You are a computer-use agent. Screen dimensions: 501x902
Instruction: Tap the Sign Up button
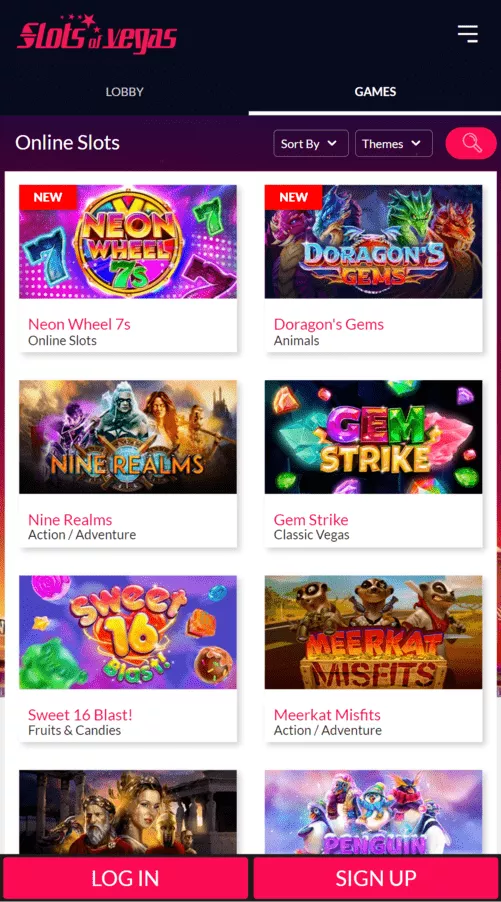coord(376,878)
